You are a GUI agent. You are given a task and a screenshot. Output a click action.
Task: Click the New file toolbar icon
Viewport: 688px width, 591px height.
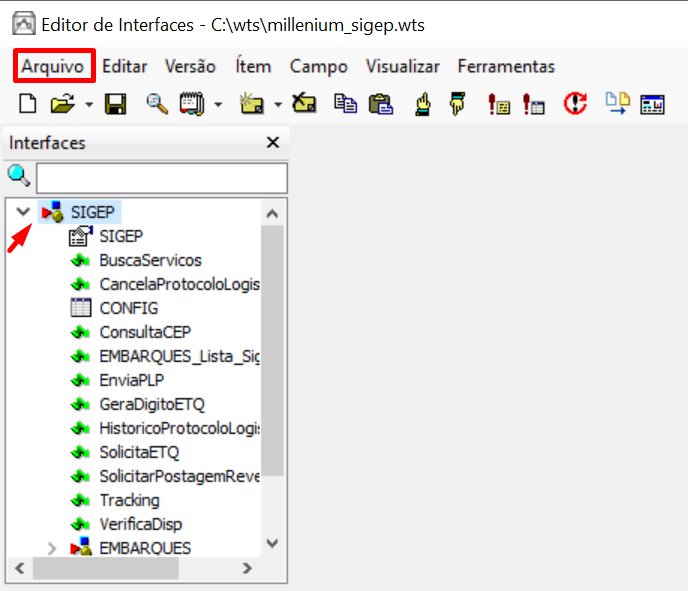(28, 104)
